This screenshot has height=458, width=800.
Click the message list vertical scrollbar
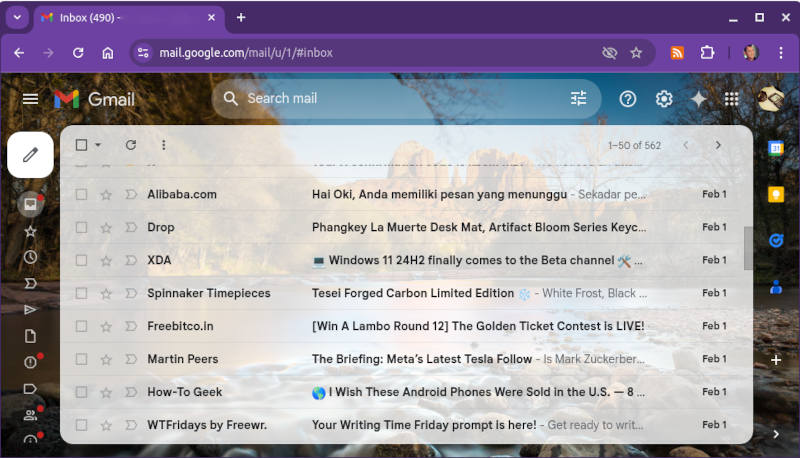point(748,248)
